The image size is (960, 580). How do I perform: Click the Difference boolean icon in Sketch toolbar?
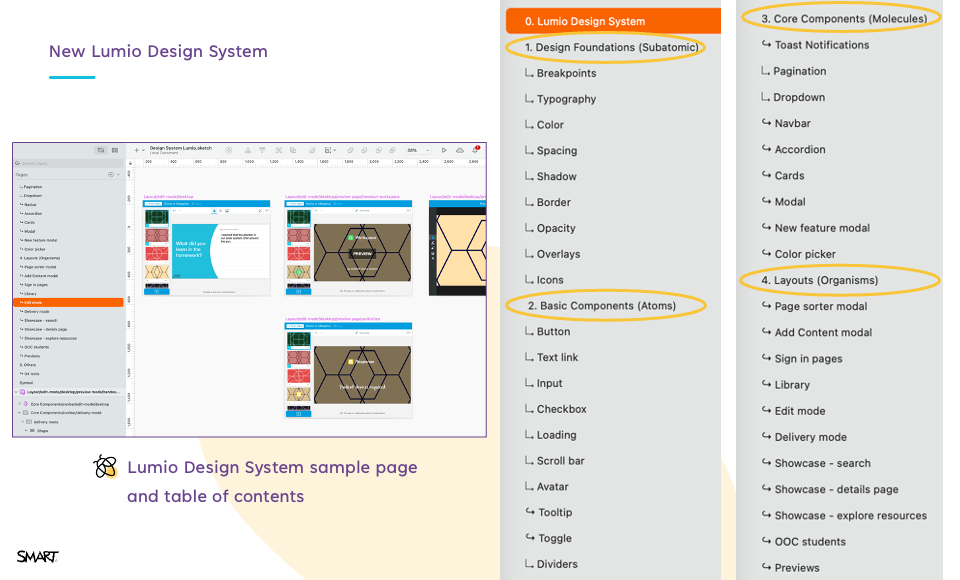click(x=392, y=150)
